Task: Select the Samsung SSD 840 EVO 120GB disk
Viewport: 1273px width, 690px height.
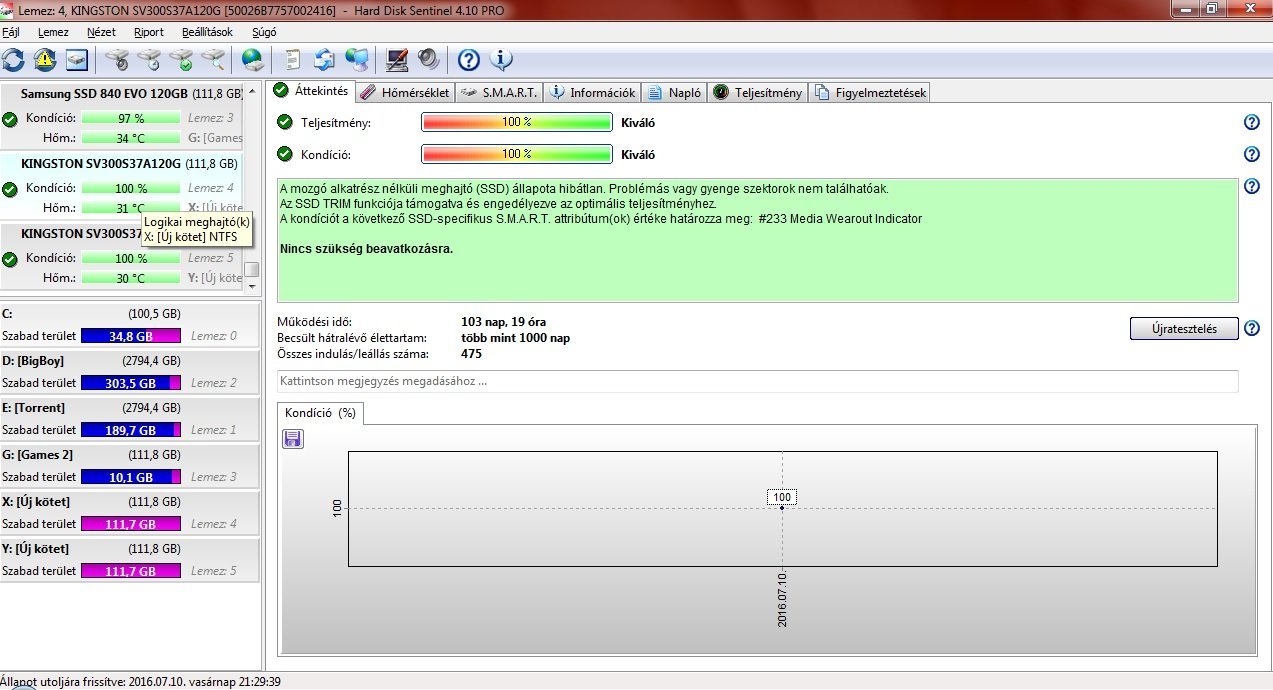Action: coord(122,118)
